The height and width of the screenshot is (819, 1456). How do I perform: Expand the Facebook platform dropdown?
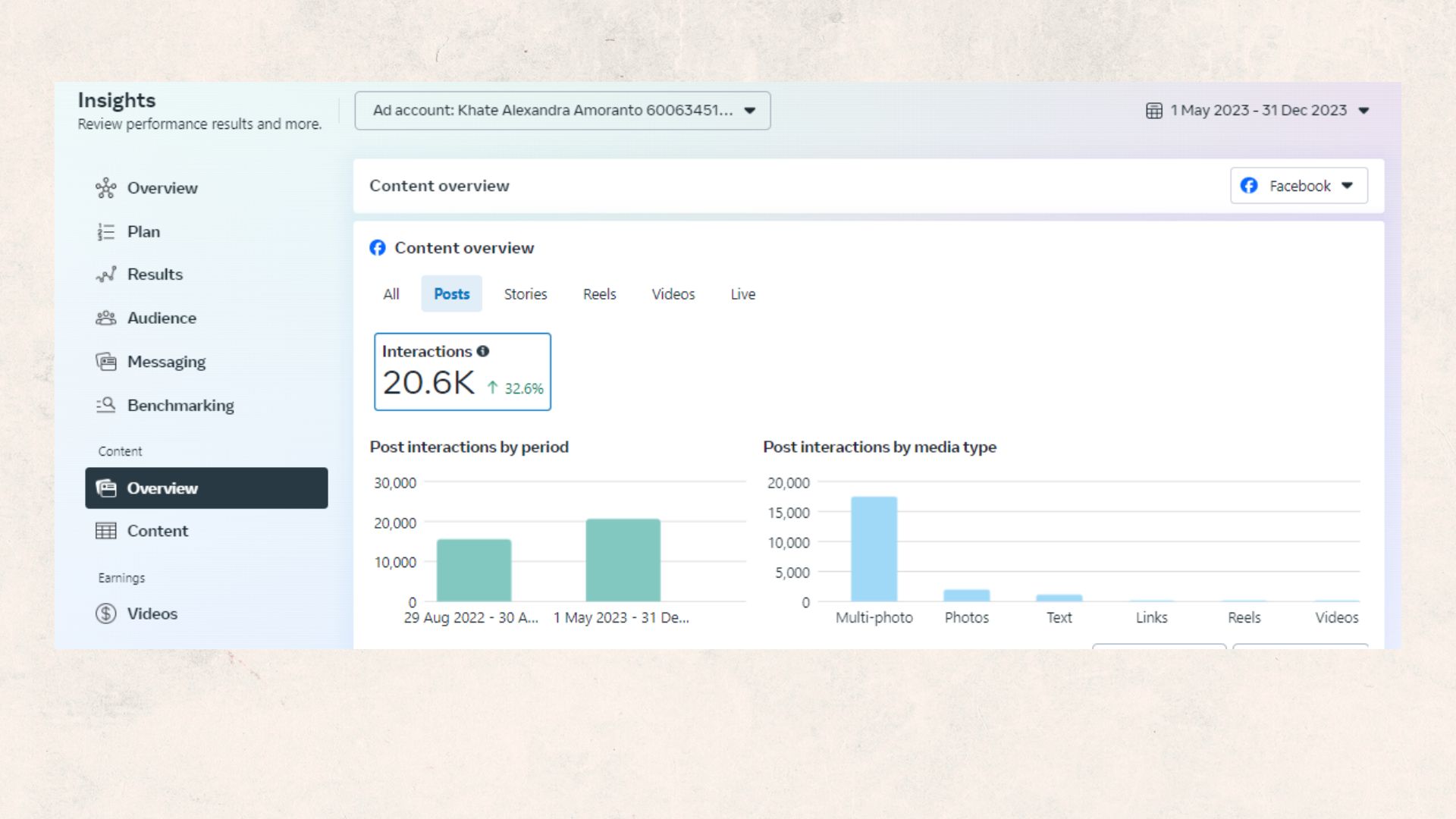1298,186
